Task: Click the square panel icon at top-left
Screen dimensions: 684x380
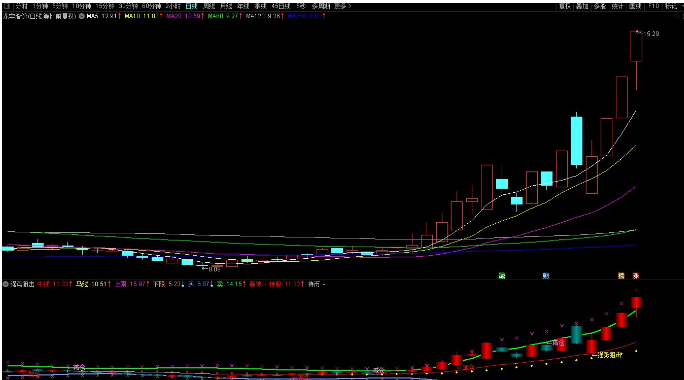Action: [6, 6]
